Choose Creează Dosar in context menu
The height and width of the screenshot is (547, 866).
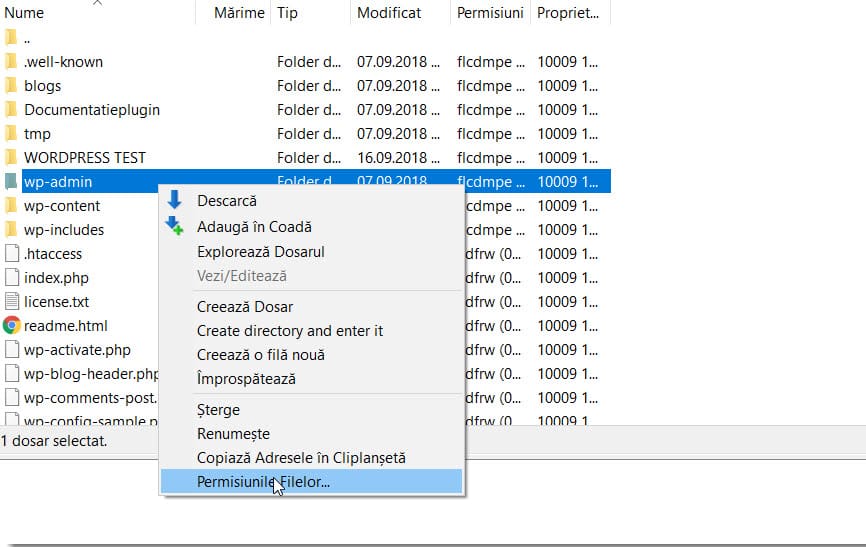tap(245, 307)
